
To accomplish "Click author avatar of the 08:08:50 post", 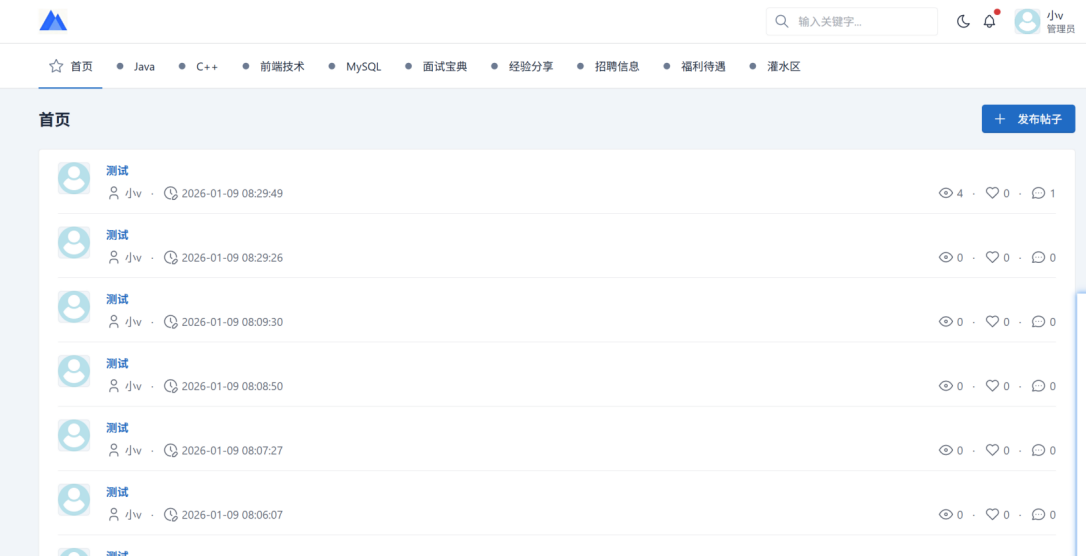I will (x=73, y=371).
